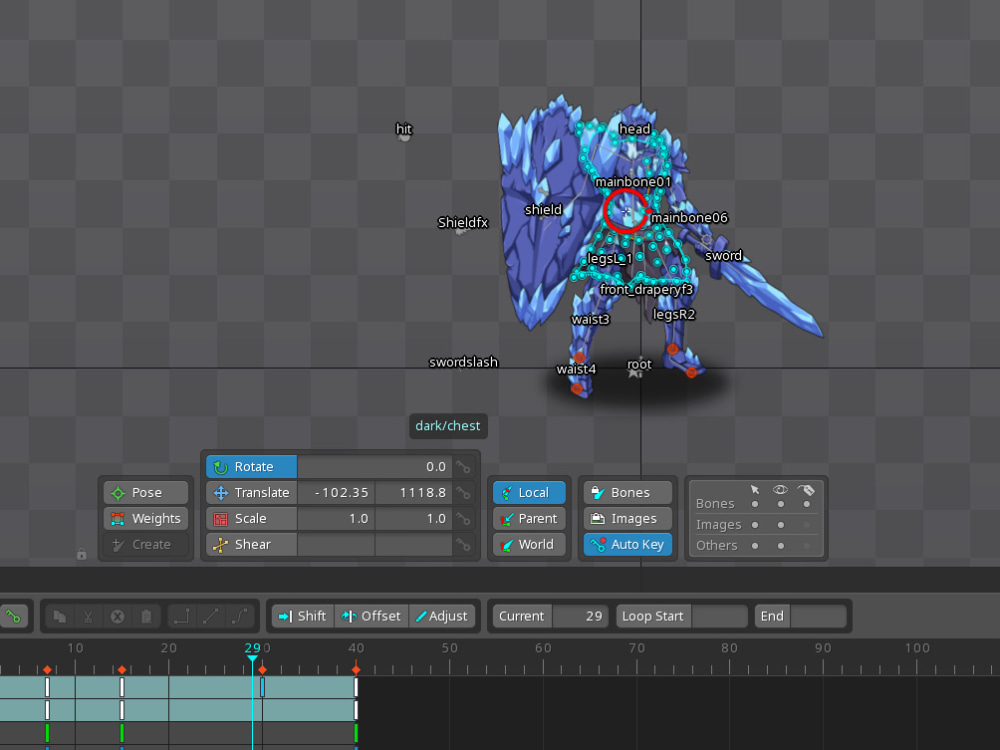Viewport: 1000px width, 750px height.
Task: Select the "root" bone label
Action: [x=639, y=364]
